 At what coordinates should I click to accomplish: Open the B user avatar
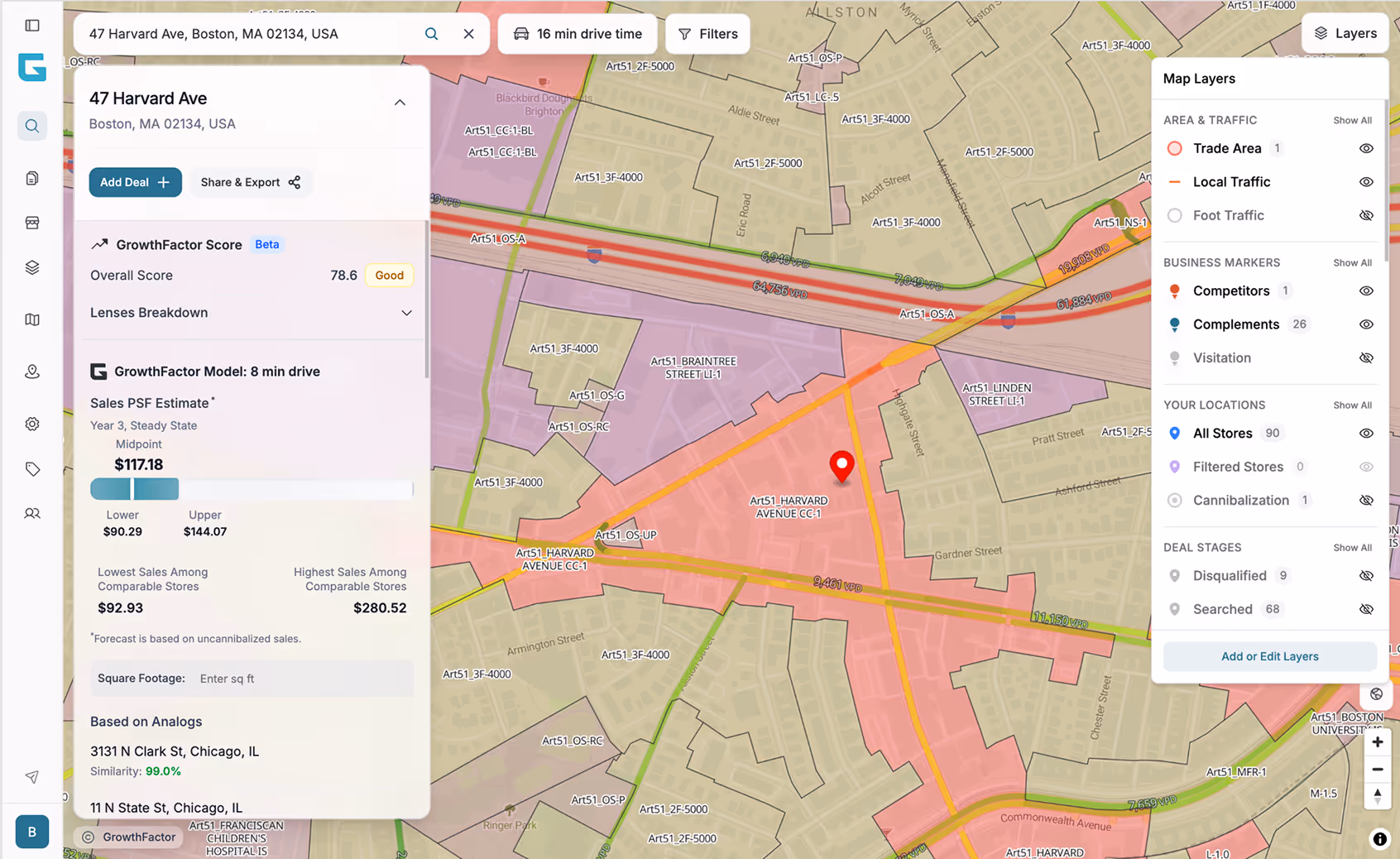pos(32,832)
